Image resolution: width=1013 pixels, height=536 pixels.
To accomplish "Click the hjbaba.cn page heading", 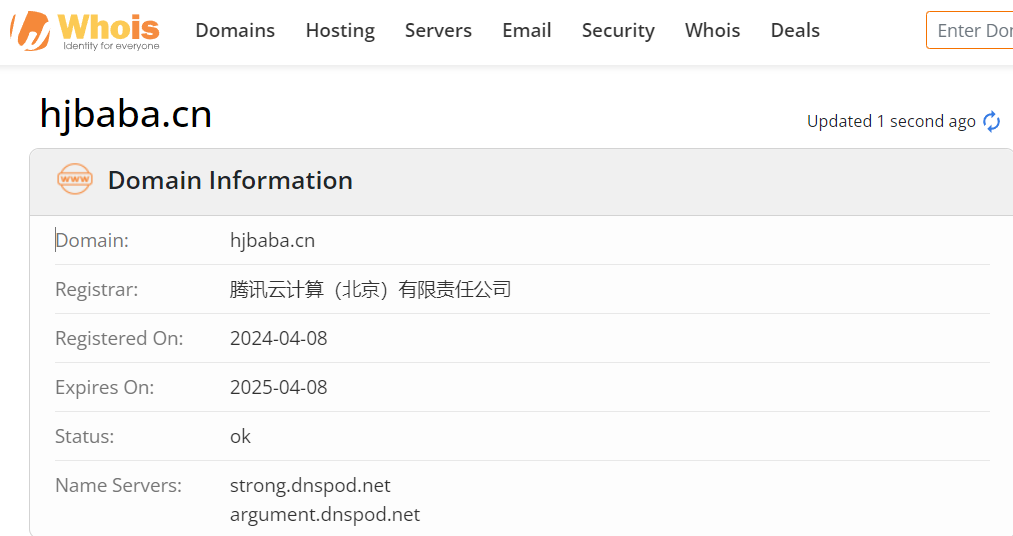I will pos(126,114).
